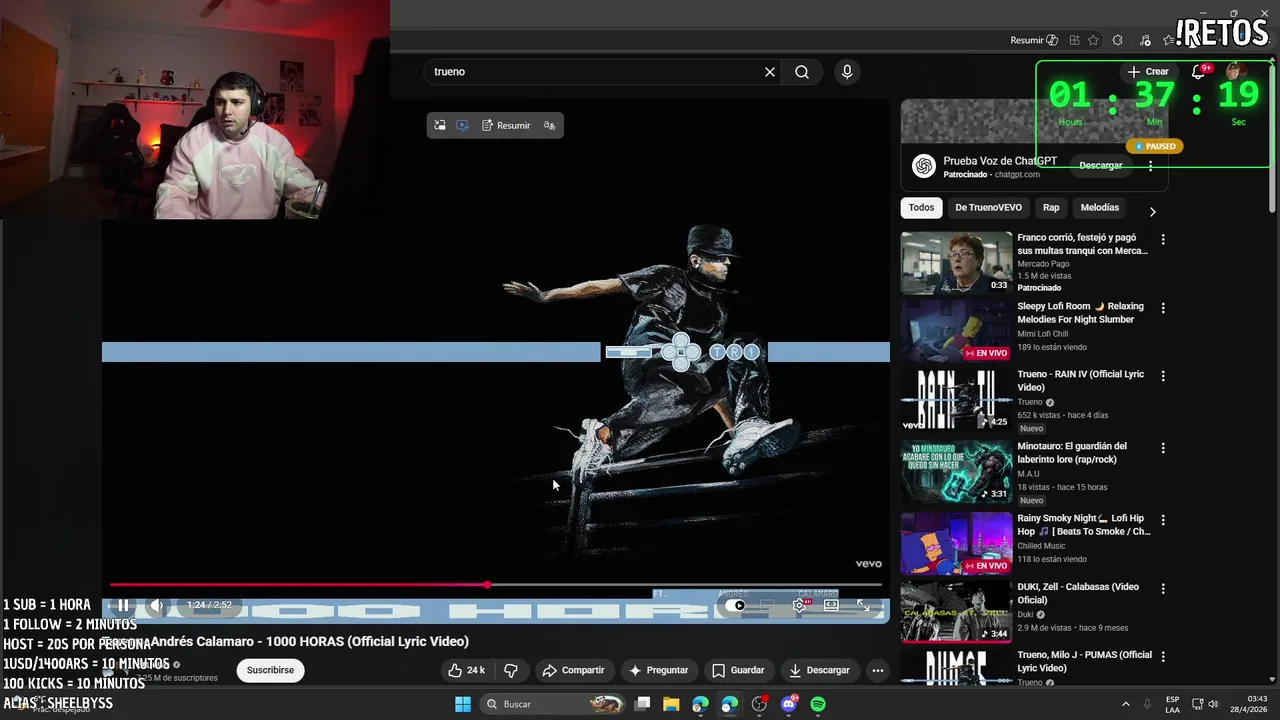Open the Rainy Smoky Night Lofi thumbnail
Screen dimensions: 1280x720
[x=957, y=543]
